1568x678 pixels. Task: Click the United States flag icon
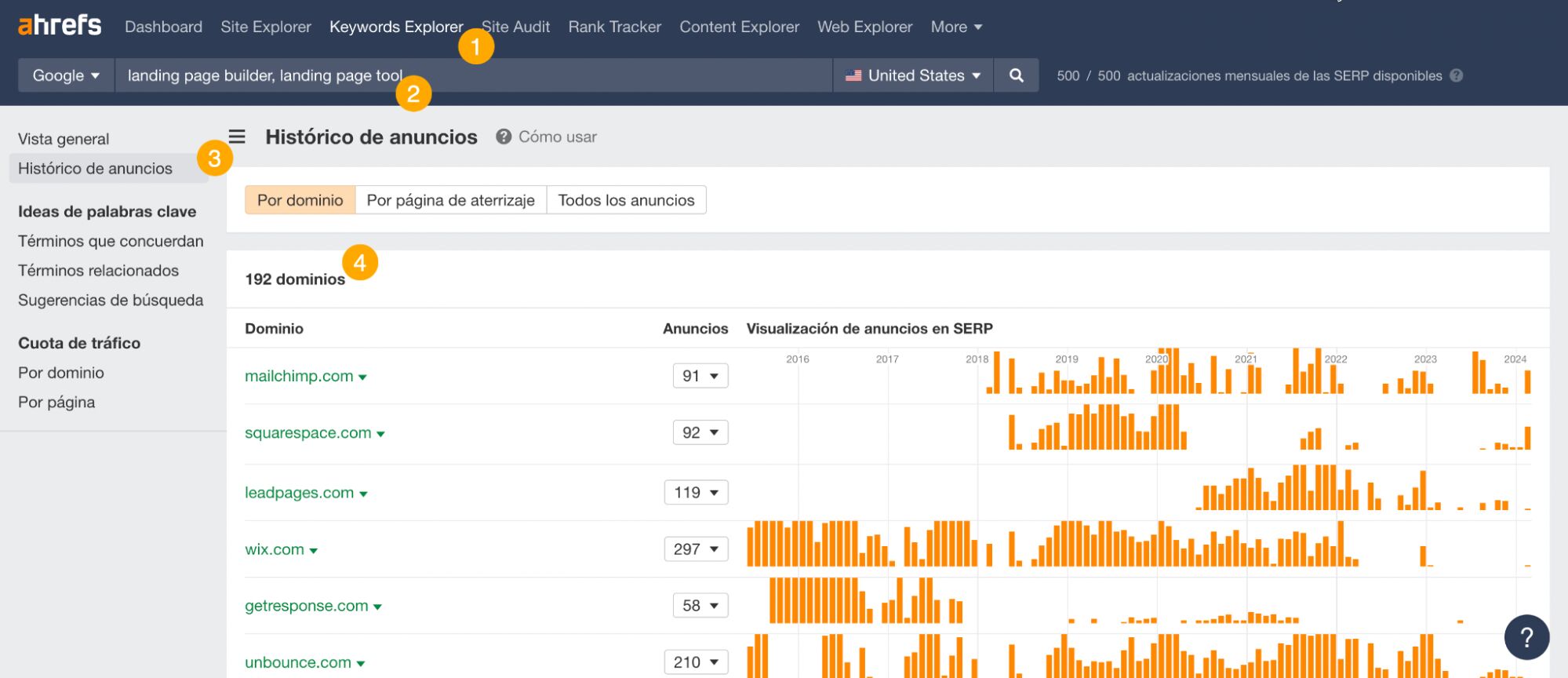pos(853,76)
